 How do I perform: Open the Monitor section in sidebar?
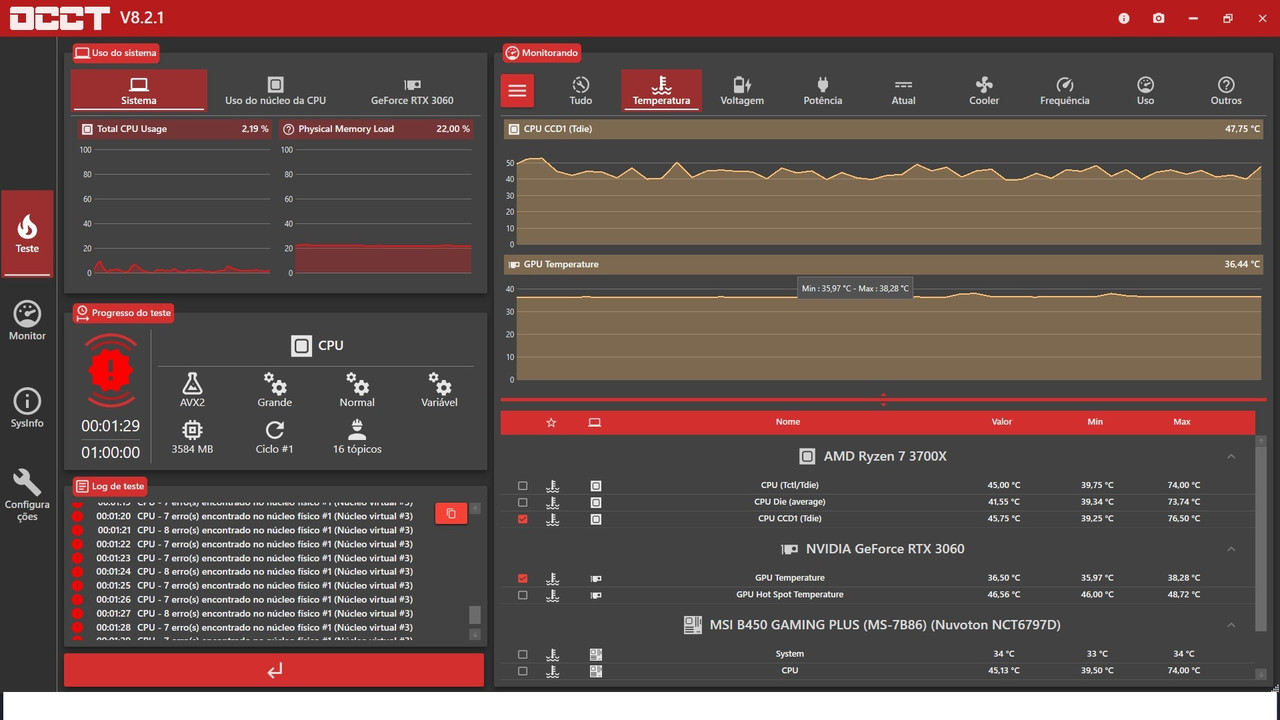pyautogui.click(x=27, y=320)
